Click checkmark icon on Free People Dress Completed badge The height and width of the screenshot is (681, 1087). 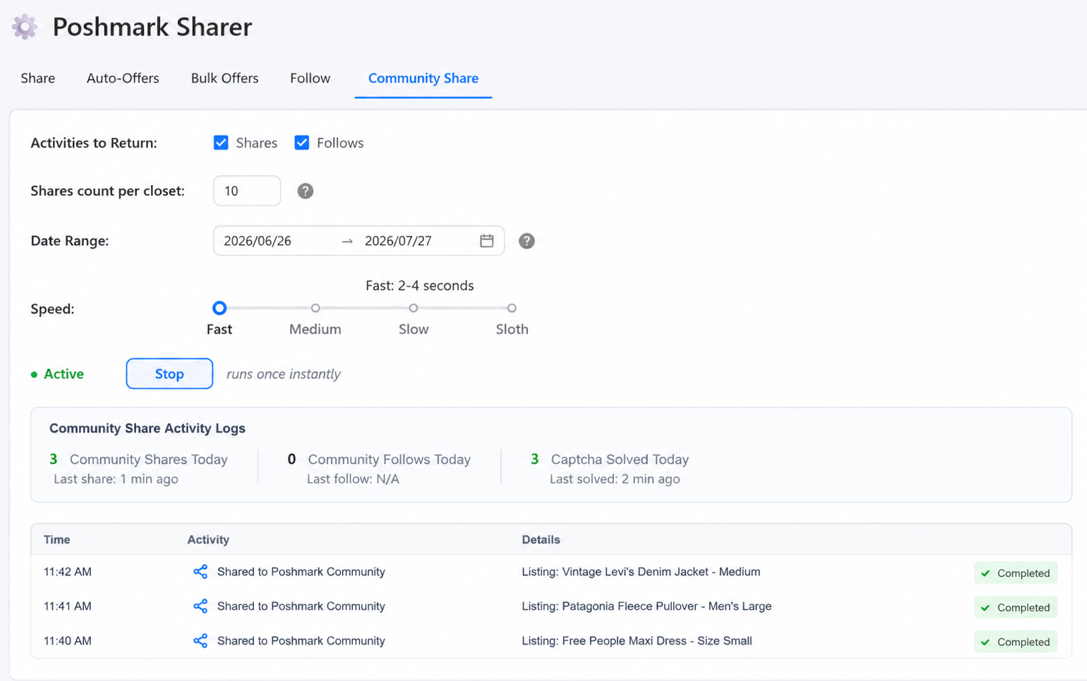[x=985, y=642]
